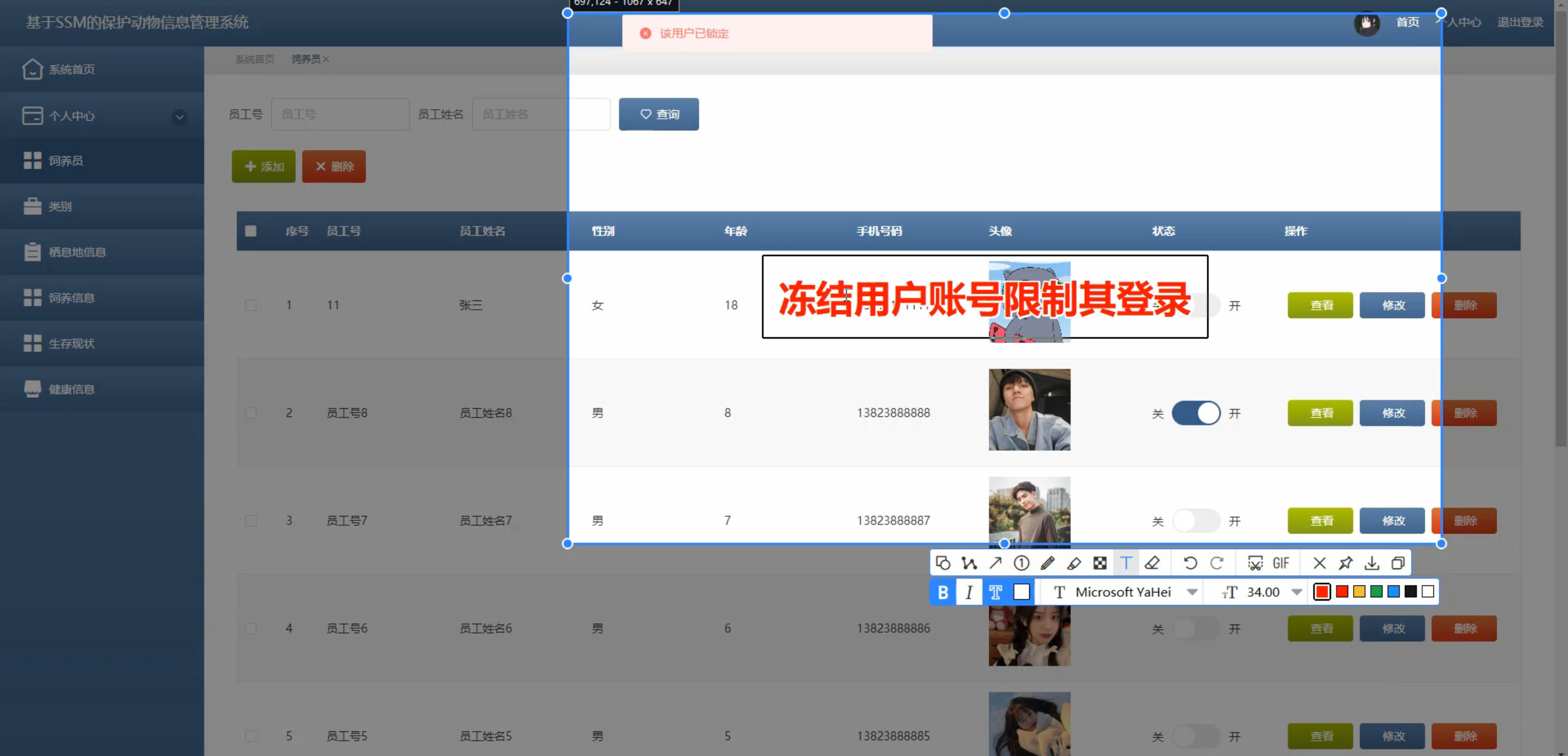Start GIF recording
Image resolution: width=1568 pixels, height=756 pixels.
click(x=1281, y=563)
